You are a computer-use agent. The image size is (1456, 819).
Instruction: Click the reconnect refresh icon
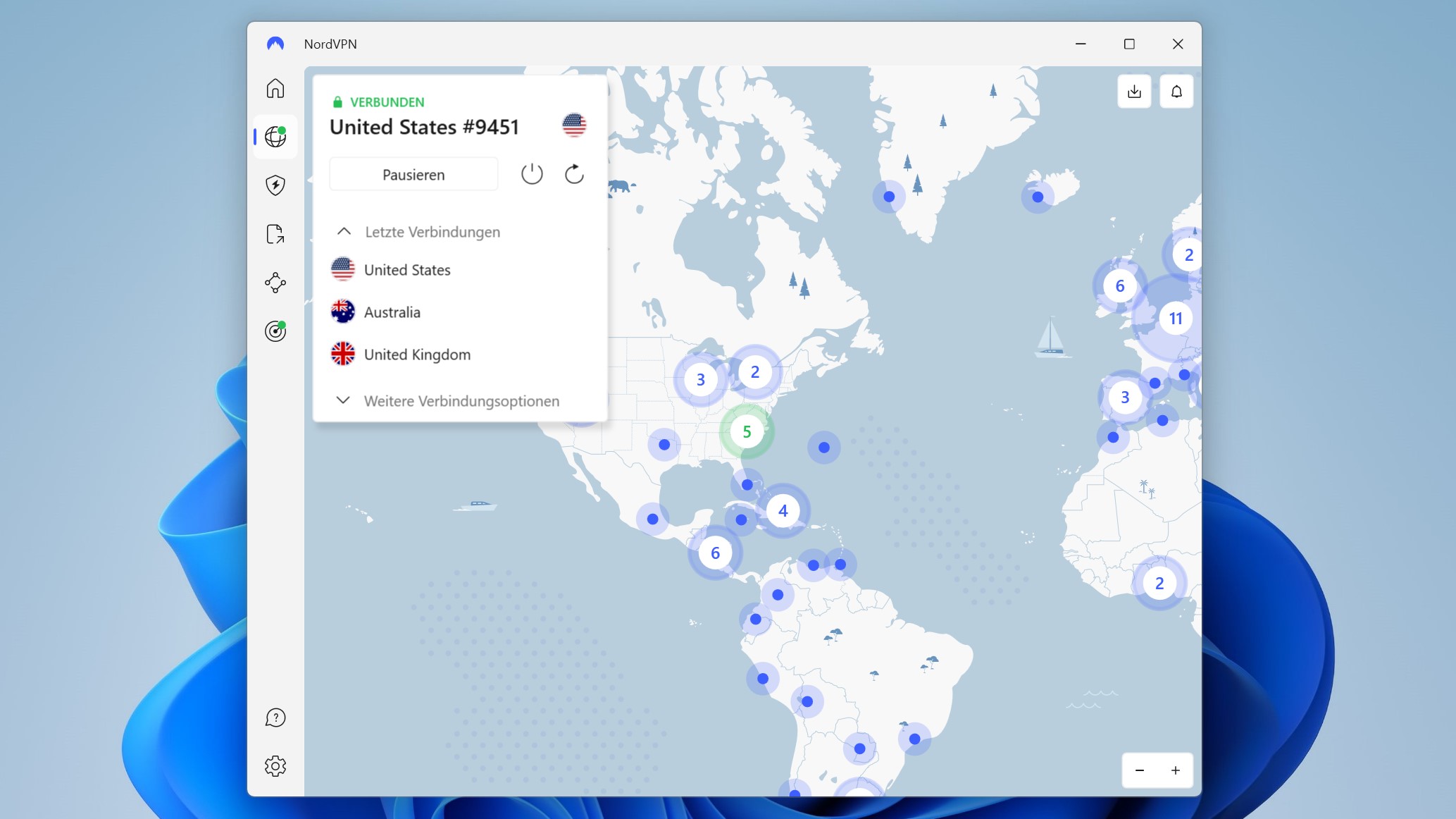574,174
